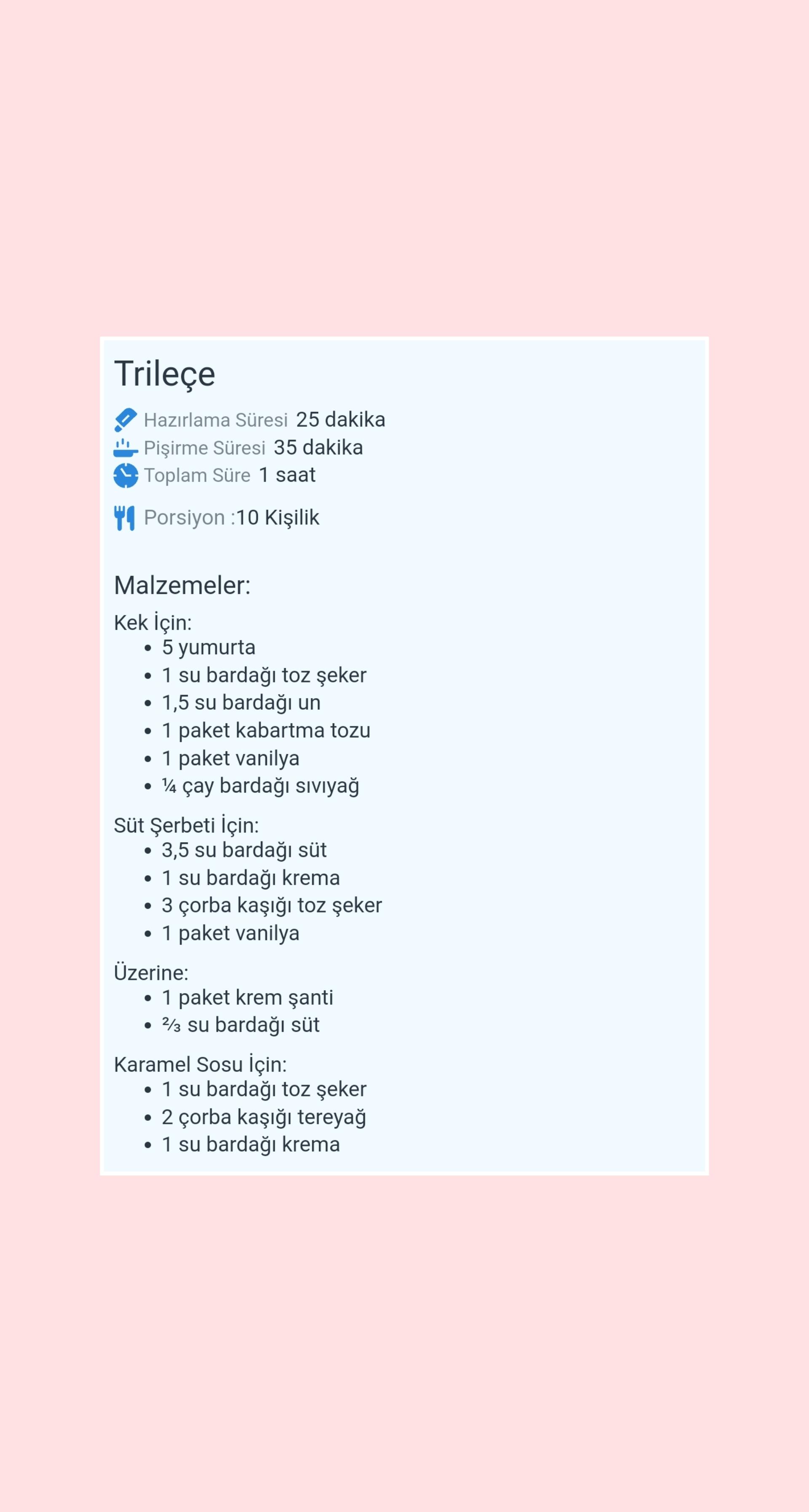Click the Malzemeler heading
Screen dimensions: 809x1512
(x=182, y=586)
